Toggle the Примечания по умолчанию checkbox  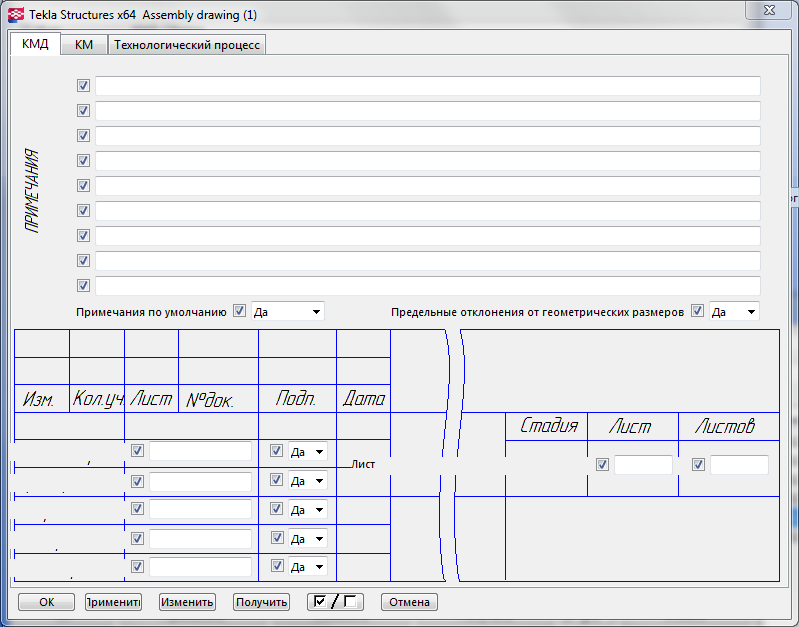[x=239, y=311]
